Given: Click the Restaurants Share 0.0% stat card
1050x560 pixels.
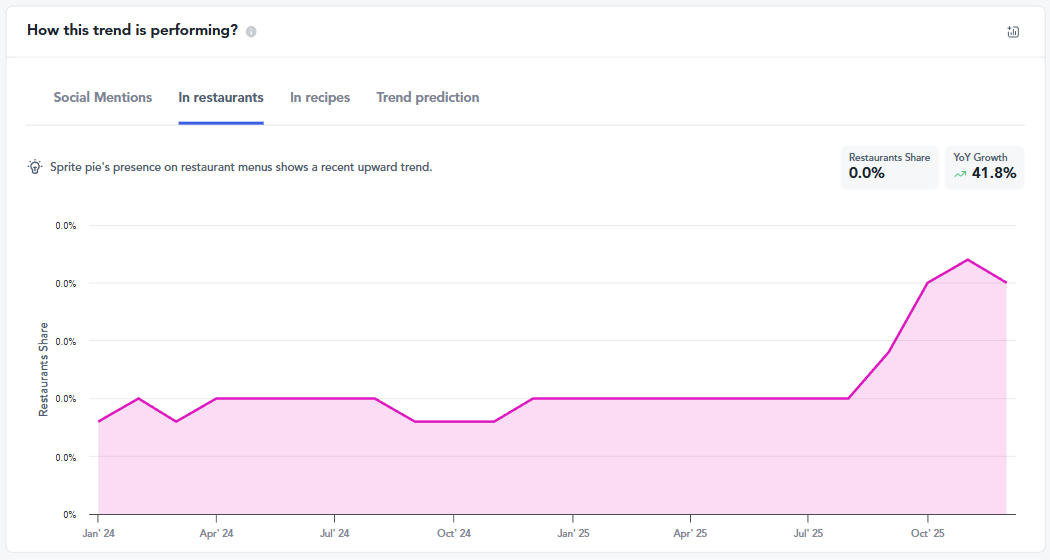Looking at the screenshot, I should click(889, 167).
